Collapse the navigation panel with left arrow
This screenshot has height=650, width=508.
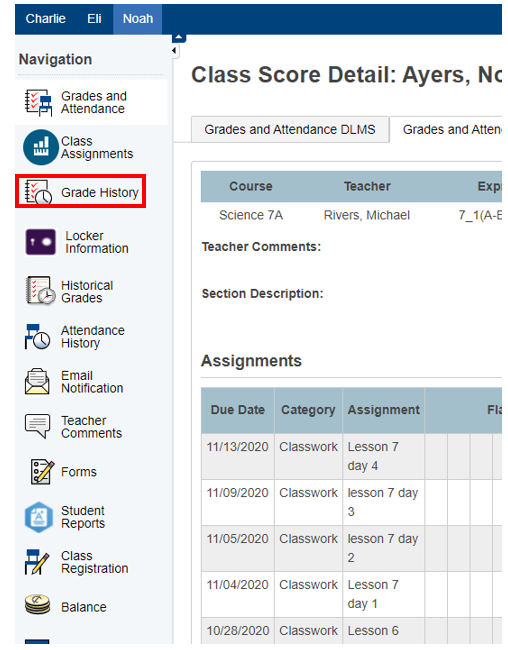point(175,51)
